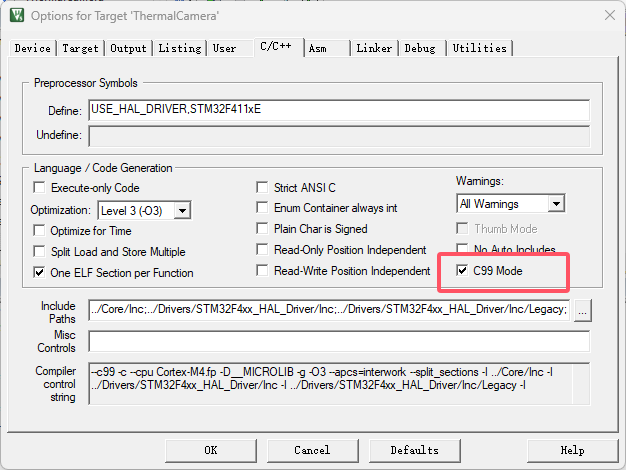The height and width of the screenshot is (470, 626).
Task: Click the Cancel button
Action: point(312,450)
